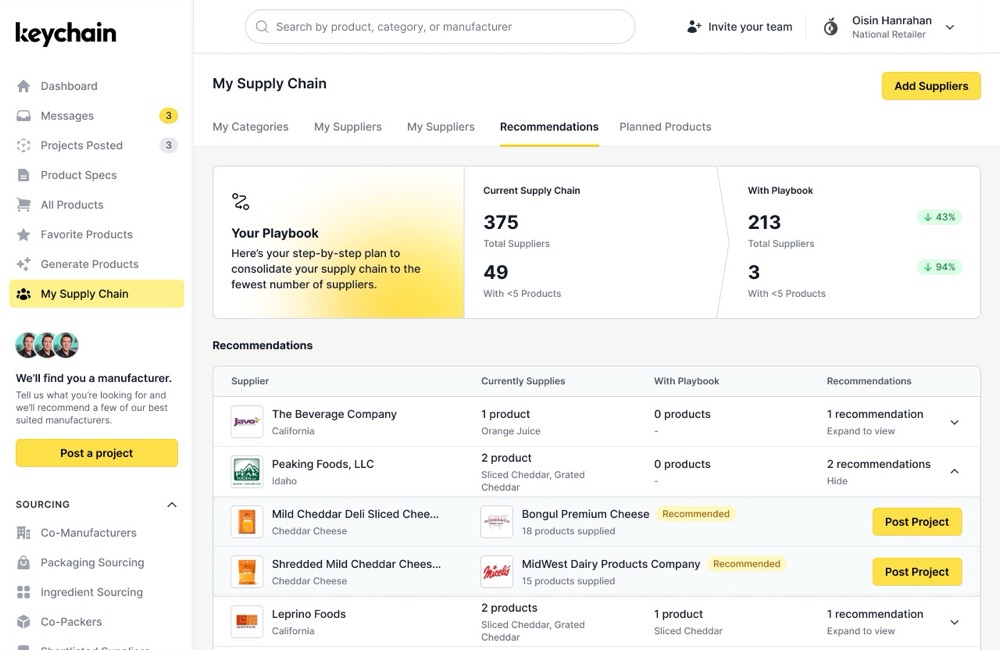Expand the Leprino Foods recommendation row

point(954,622)
